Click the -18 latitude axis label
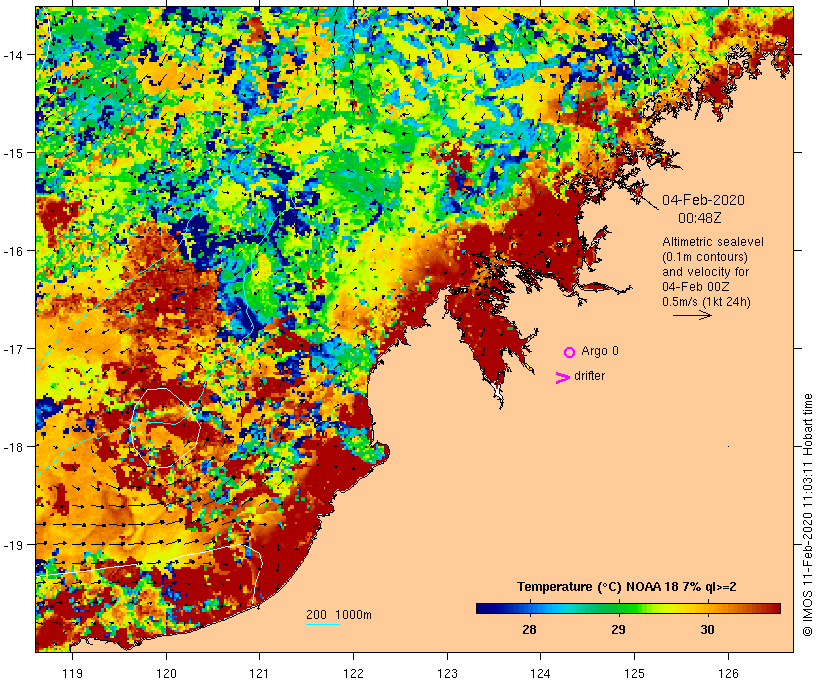 12,446
